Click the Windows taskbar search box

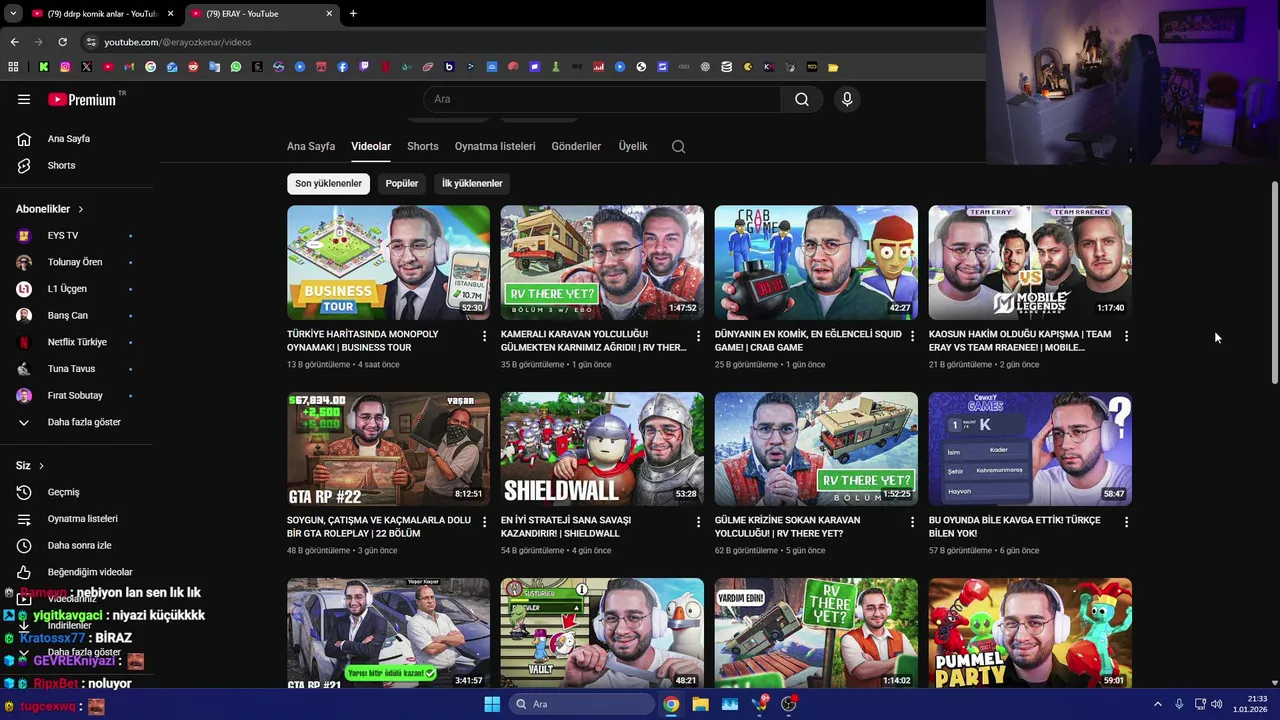click(x=582, y=704)
